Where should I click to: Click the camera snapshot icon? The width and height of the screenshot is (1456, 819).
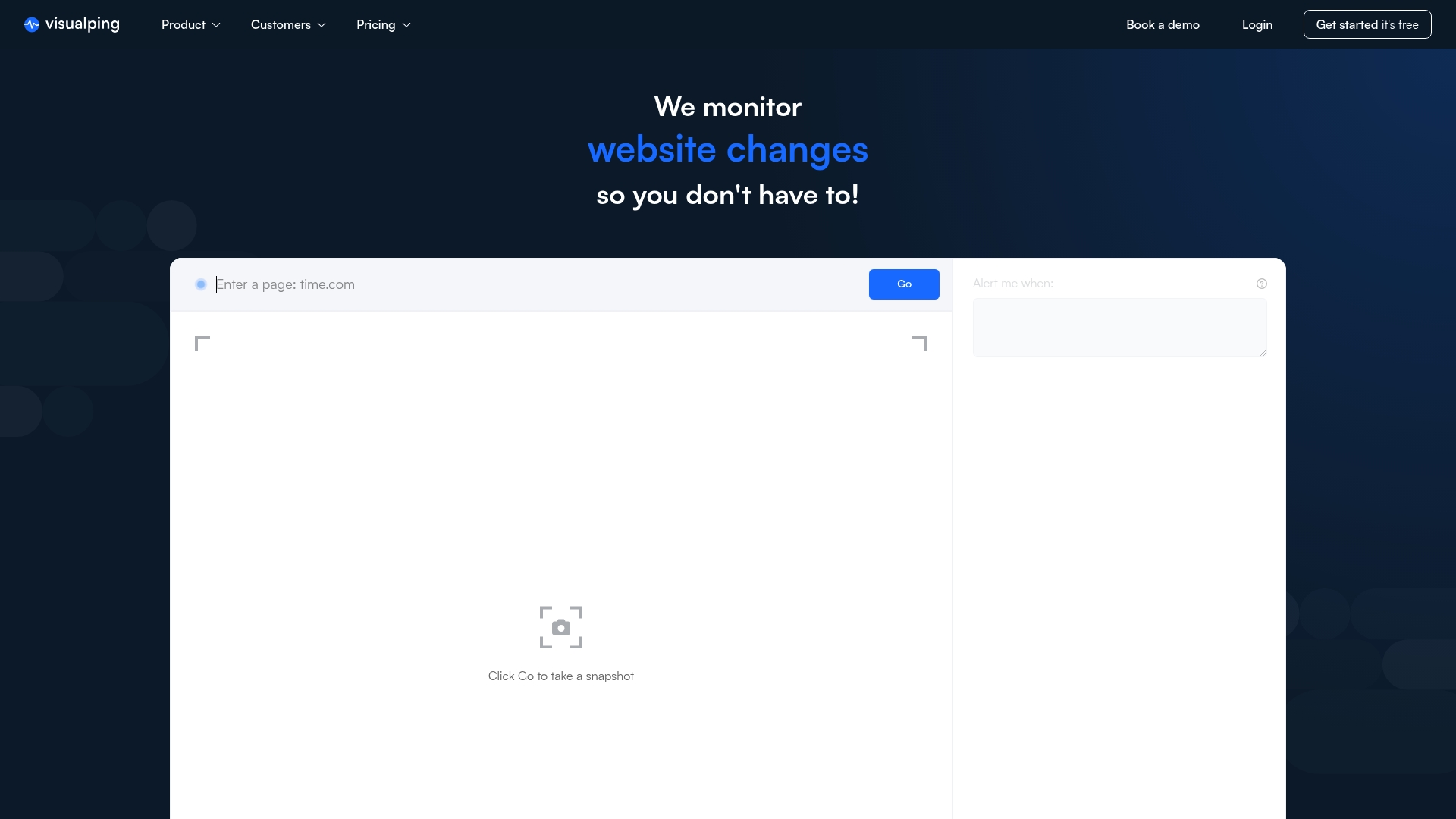tap(561, 627)
